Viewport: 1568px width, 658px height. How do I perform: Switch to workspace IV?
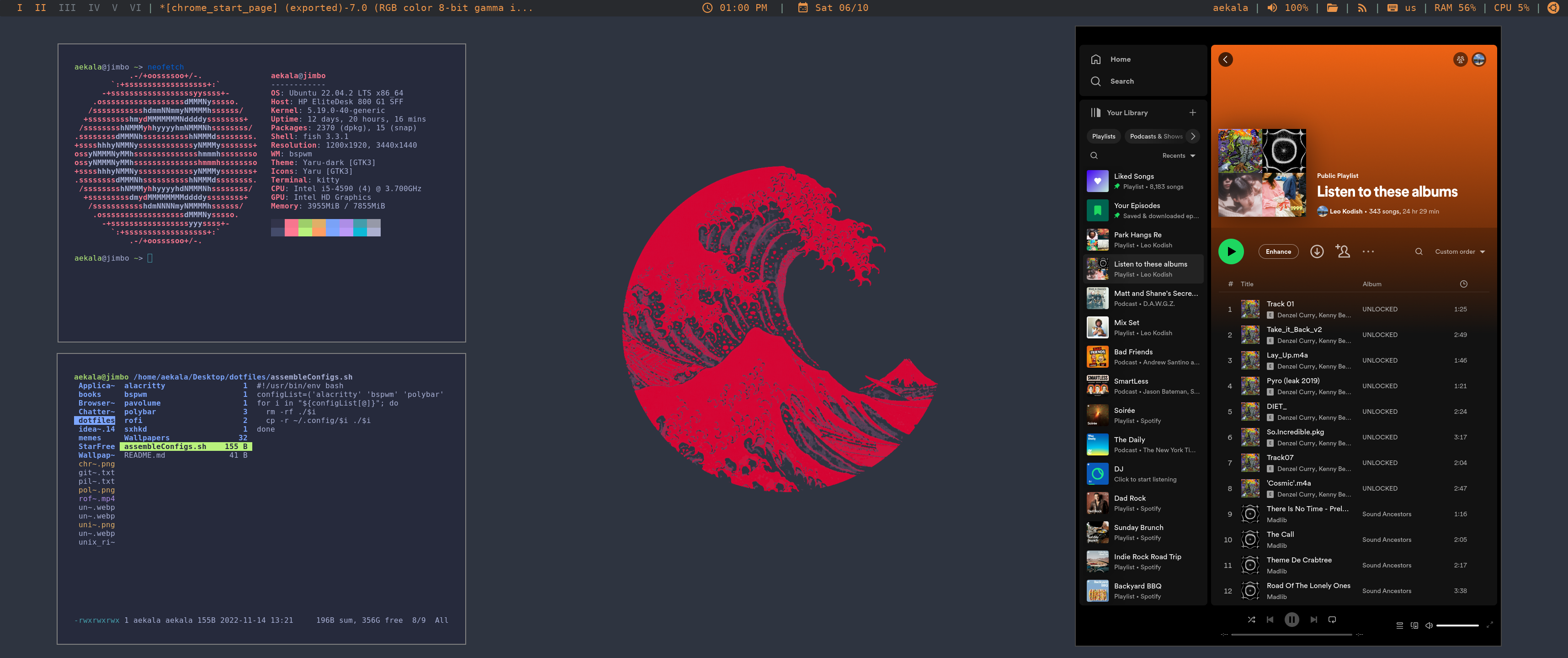point(94,8)
